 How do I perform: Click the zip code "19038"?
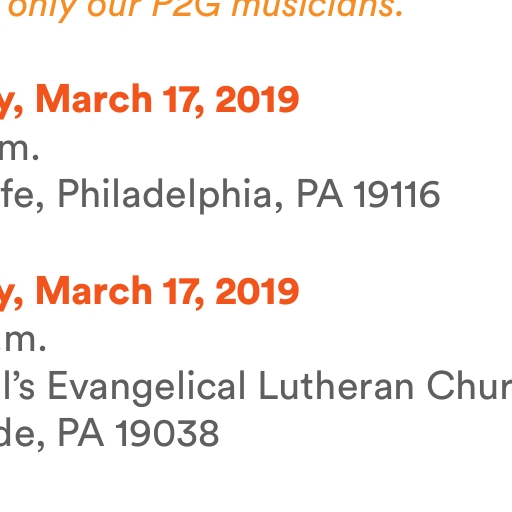tap(167, 433)
